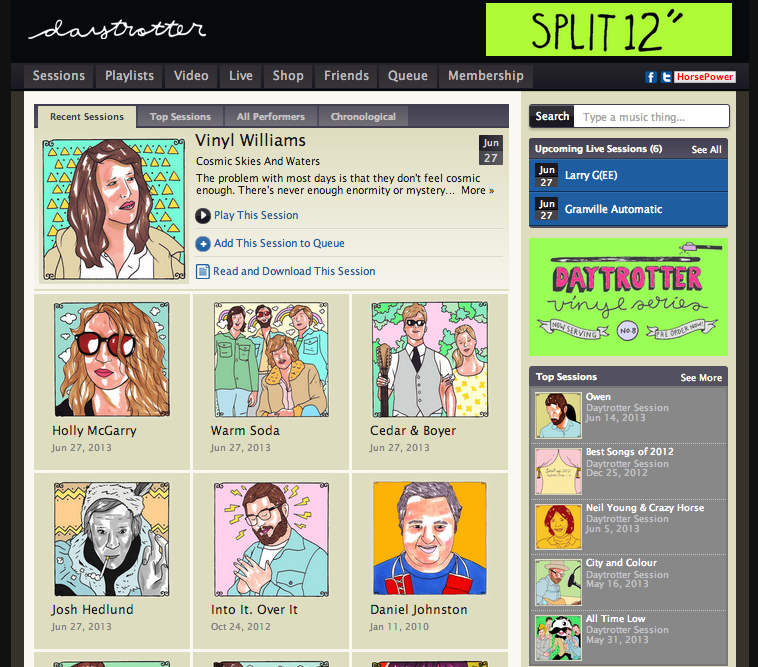The height and width of the screenshot is (667, 758).
Task: Switch to the Top Sessions tab
Action: coord(180,117)
